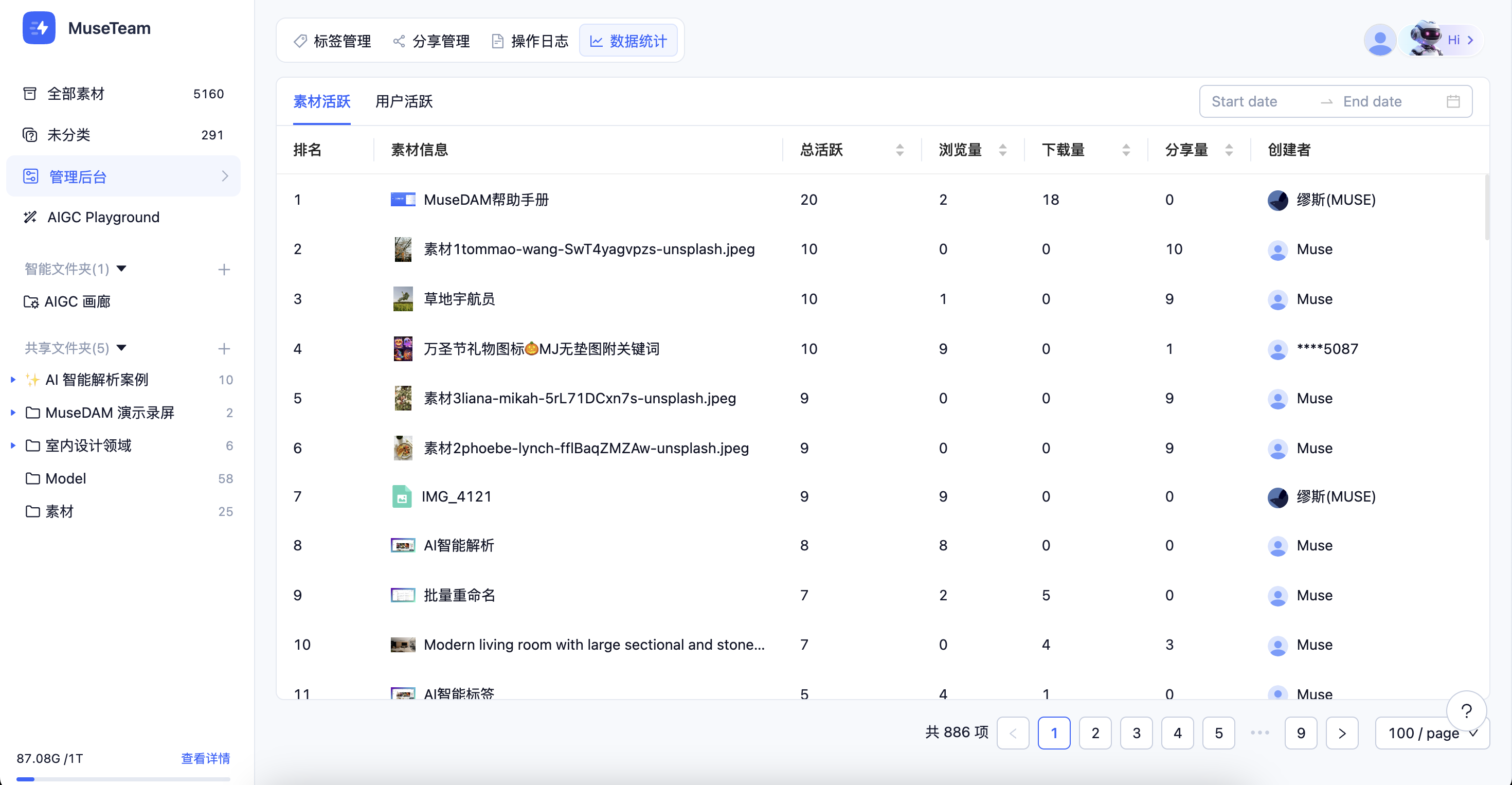The width and height of the screenshot is (1512, 785).
Task: Click the storage usage progress bar
Action: (123, 778)
